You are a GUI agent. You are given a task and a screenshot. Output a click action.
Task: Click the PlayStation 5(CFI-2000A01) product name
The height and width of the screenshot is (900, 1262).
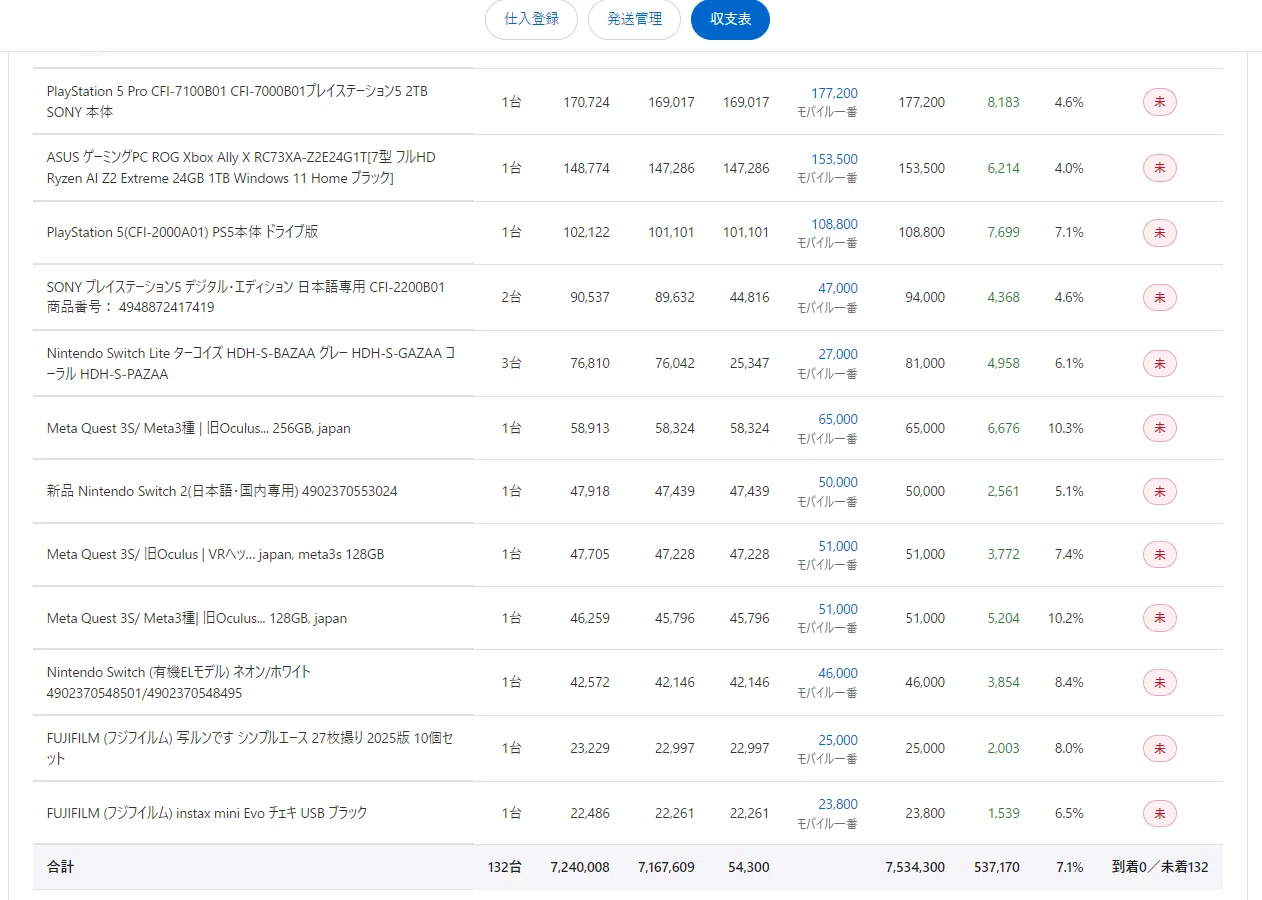click(182, 232)
